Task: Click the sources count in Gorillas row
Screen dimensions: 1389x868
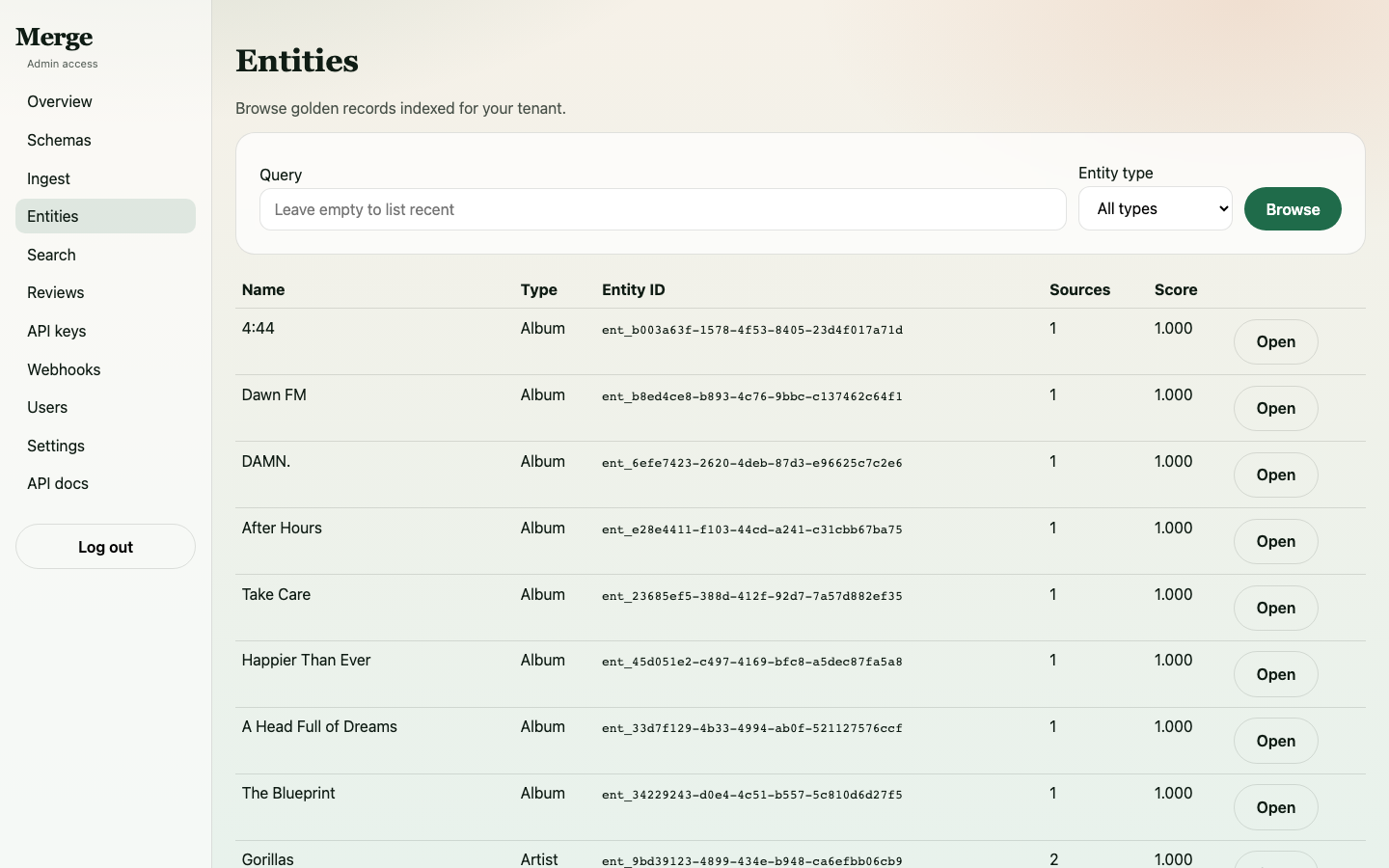Action: pos(1053,859)
